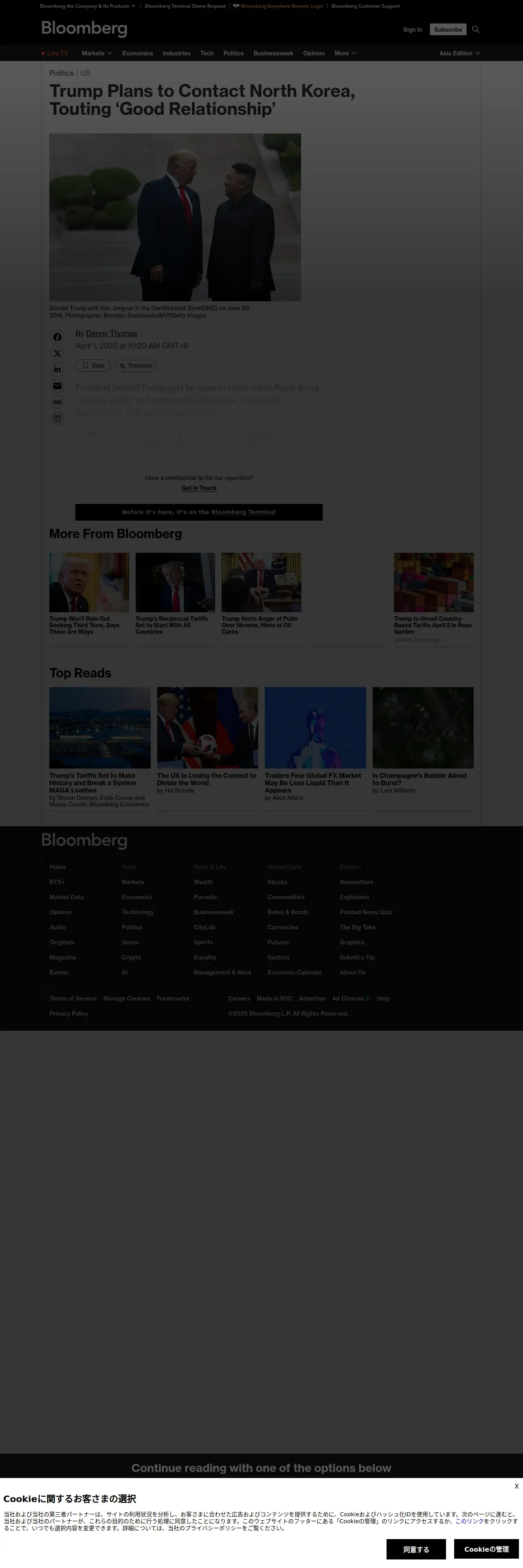Click Bloomberg Terminal link in black banner
The height and width of the screenshot is (1568, 523).
(244, 512)
